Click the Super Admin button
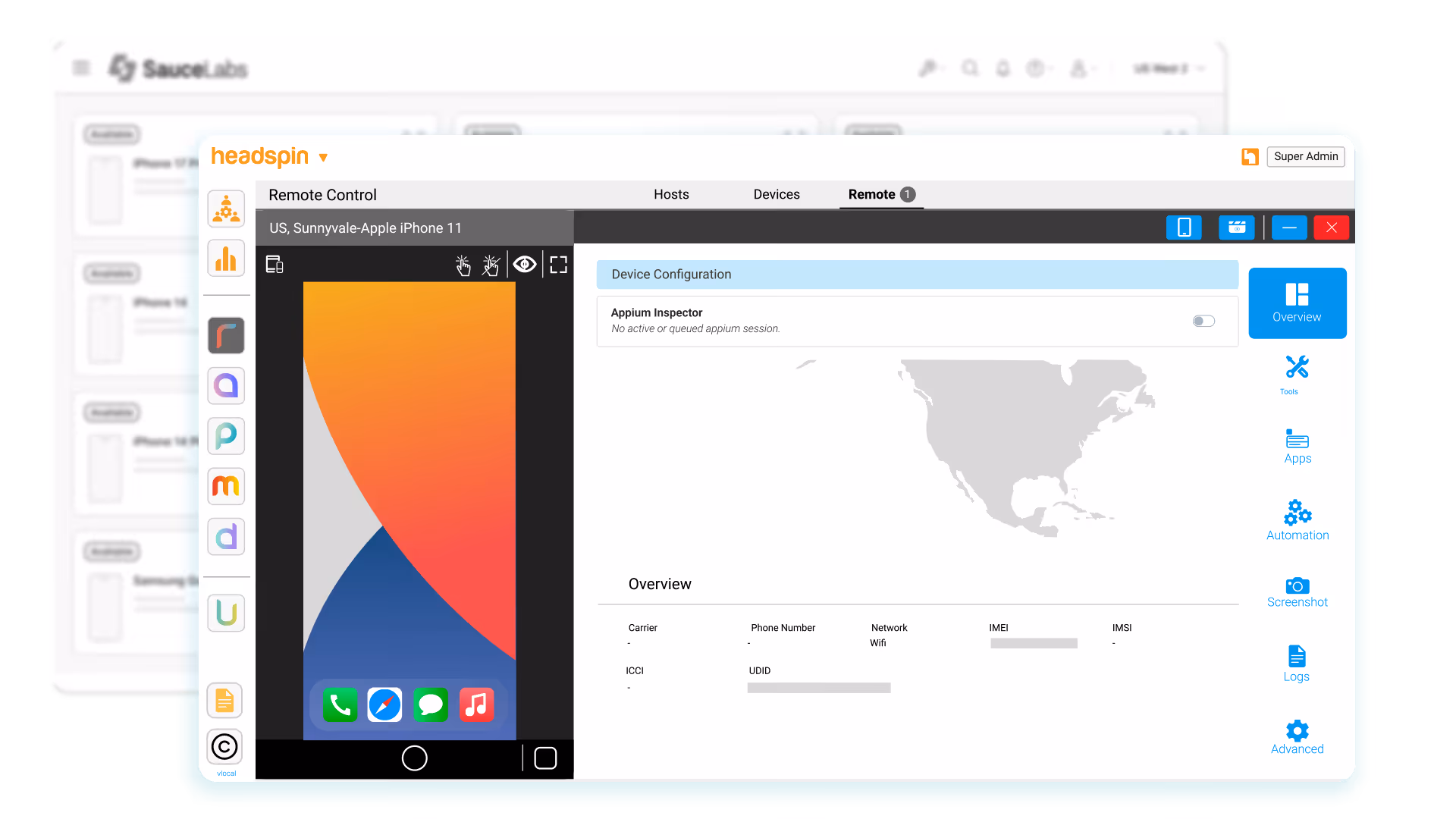 point(1305,156)
